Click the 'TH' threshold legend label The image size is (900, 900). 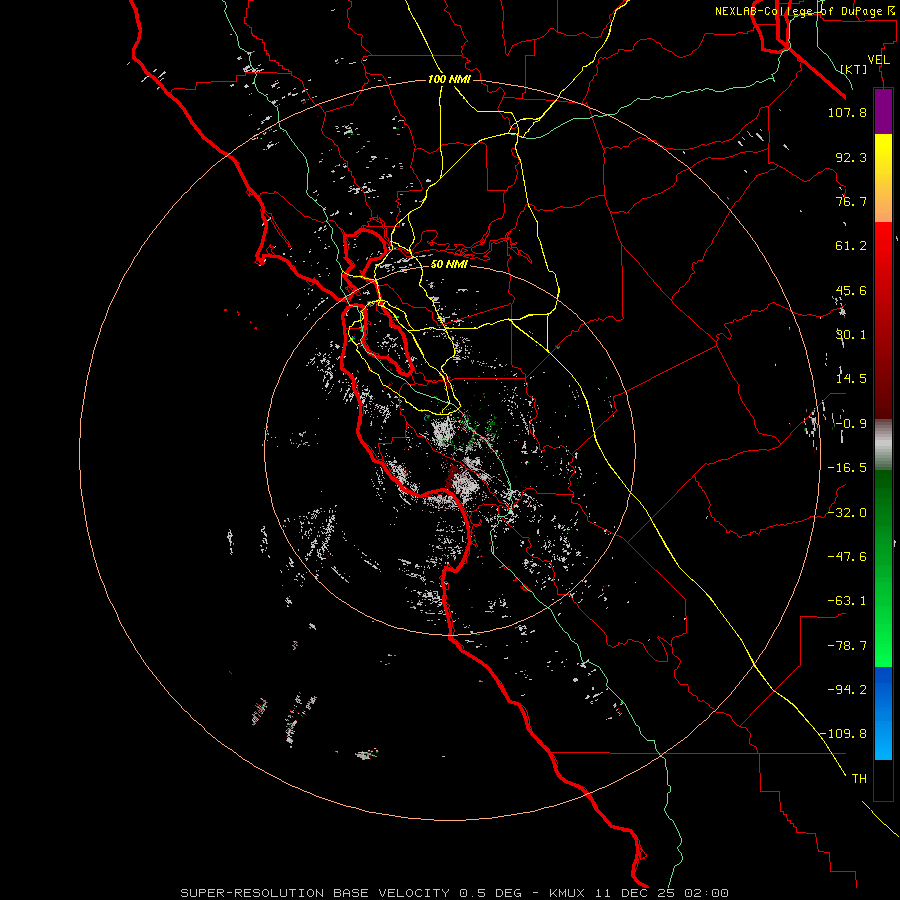coord(859,779)
